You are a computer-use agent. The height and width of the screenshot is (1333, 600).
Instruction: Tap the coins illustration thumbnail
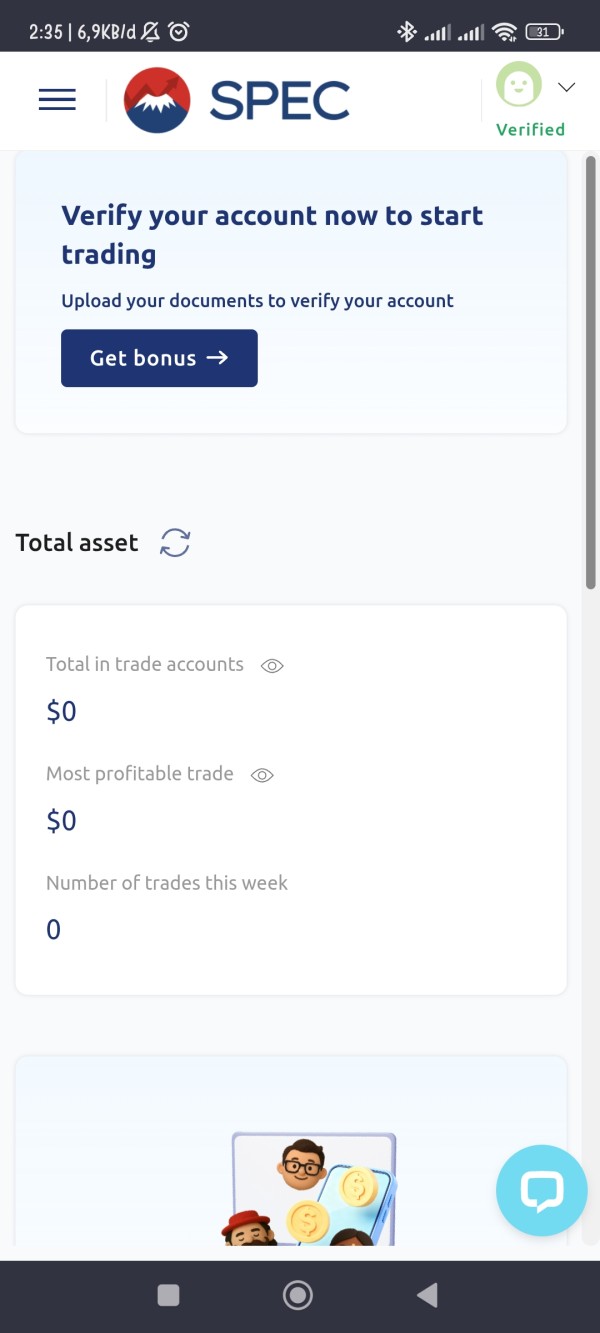coord(312,1190)
